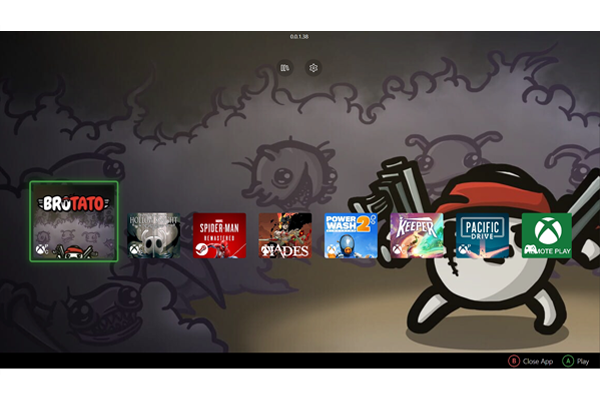Open the library icon at top
Viewport: 600px width, 400px height.
click(x=285, y=68)
